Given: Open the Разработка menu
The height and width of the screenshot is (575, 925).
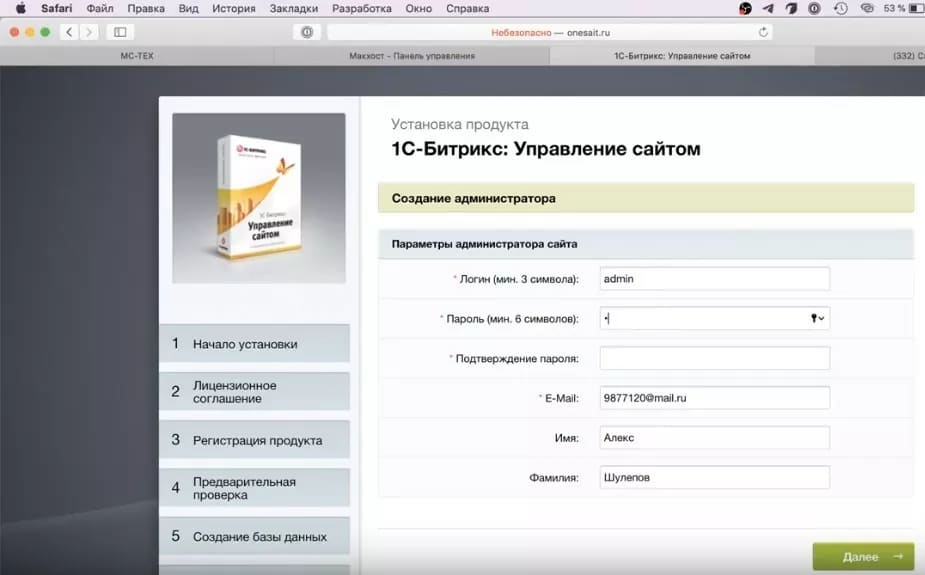Looking at the screenshot, I should pyautogui.click(x=362, y=8).
